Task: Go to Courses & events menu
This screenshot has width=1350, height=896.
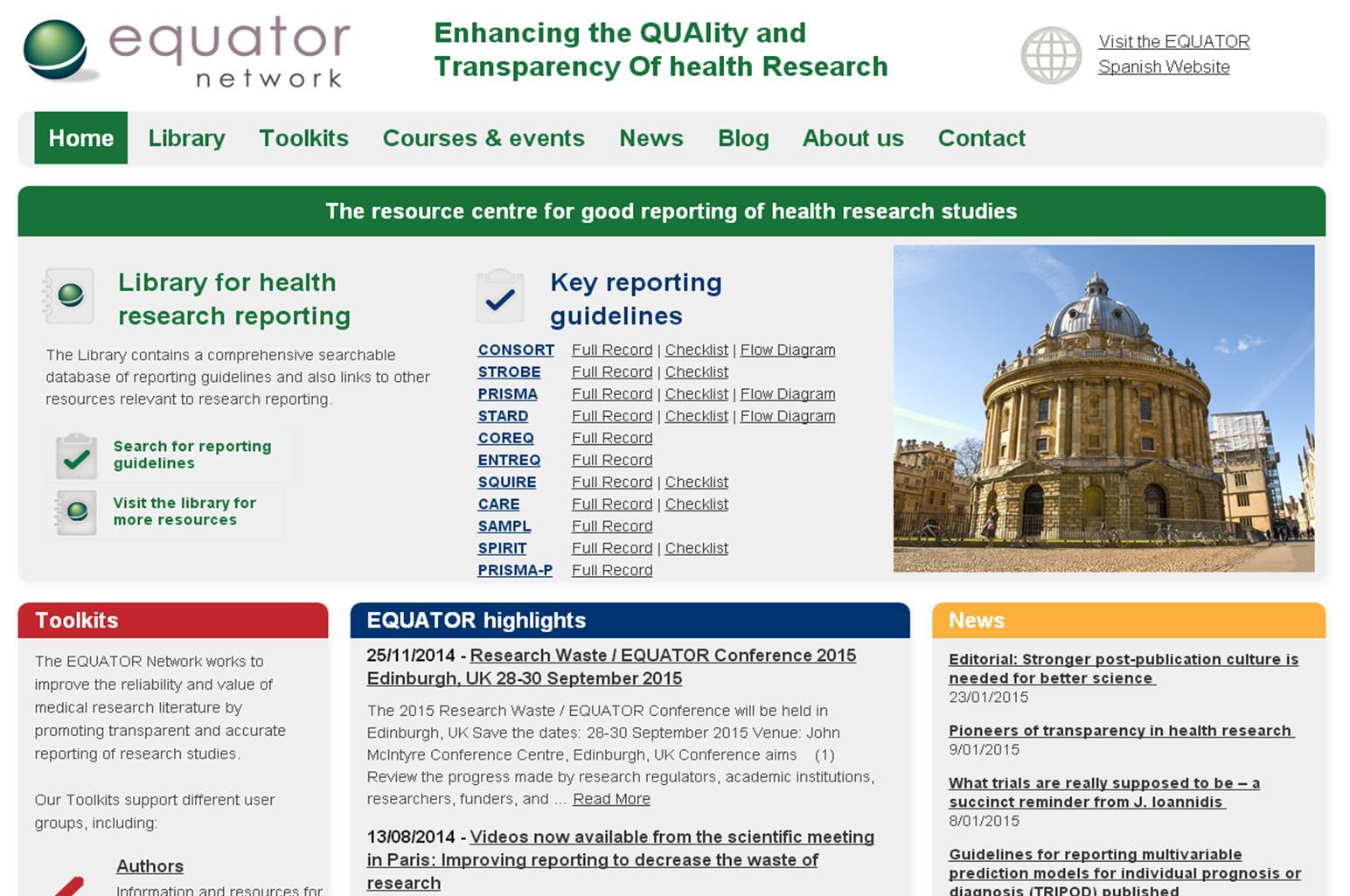Action: tap(483, 138)
